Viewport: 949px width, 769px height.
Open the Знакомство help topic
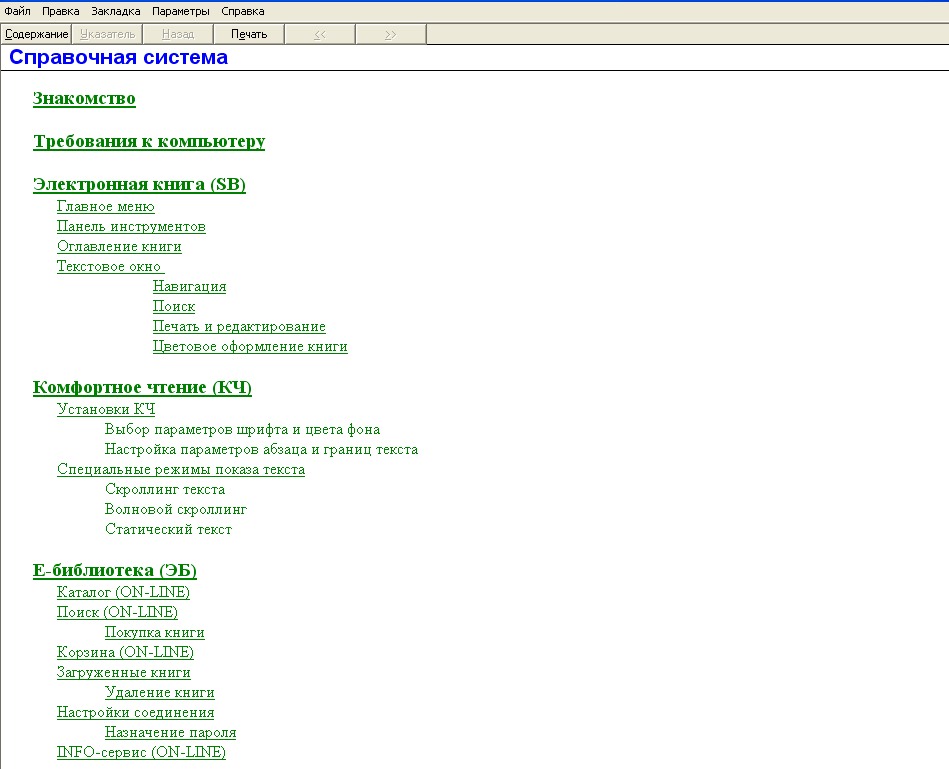[x=84, y=98]
